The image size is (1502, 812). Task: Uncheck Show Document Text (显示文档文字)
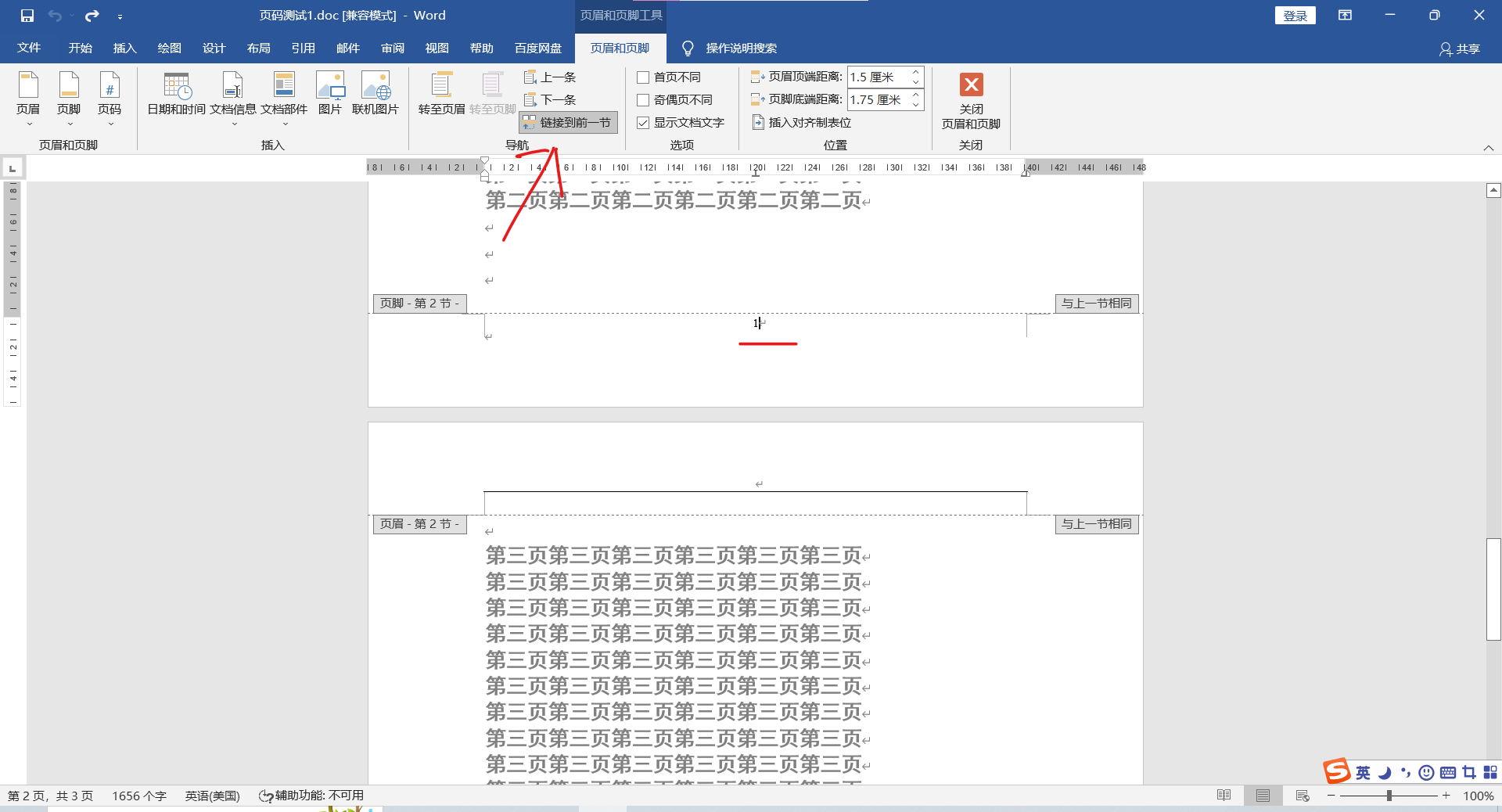pyautogui.click(x=681, y=123)
